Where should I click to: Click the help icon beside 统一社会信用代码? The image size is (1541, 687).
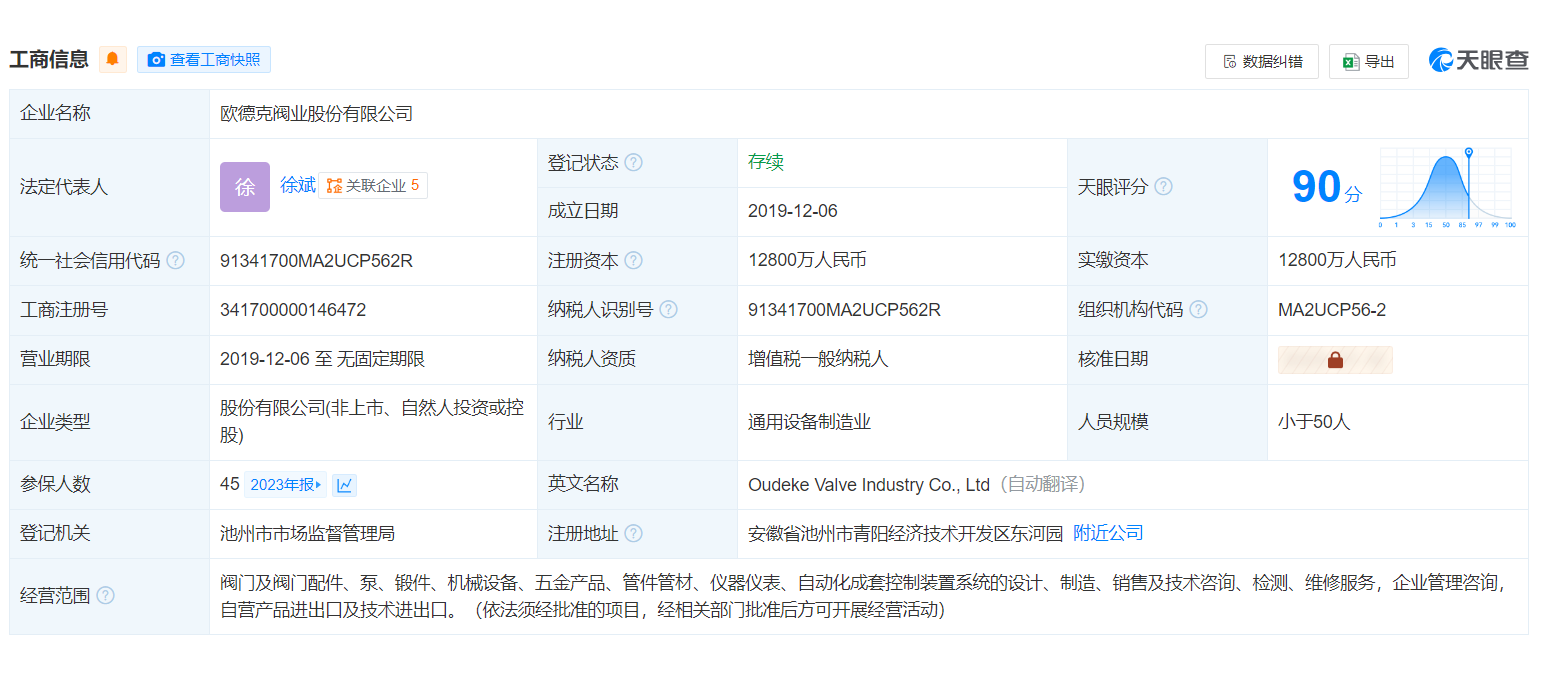pyautogui.click(x=175, y=260)
